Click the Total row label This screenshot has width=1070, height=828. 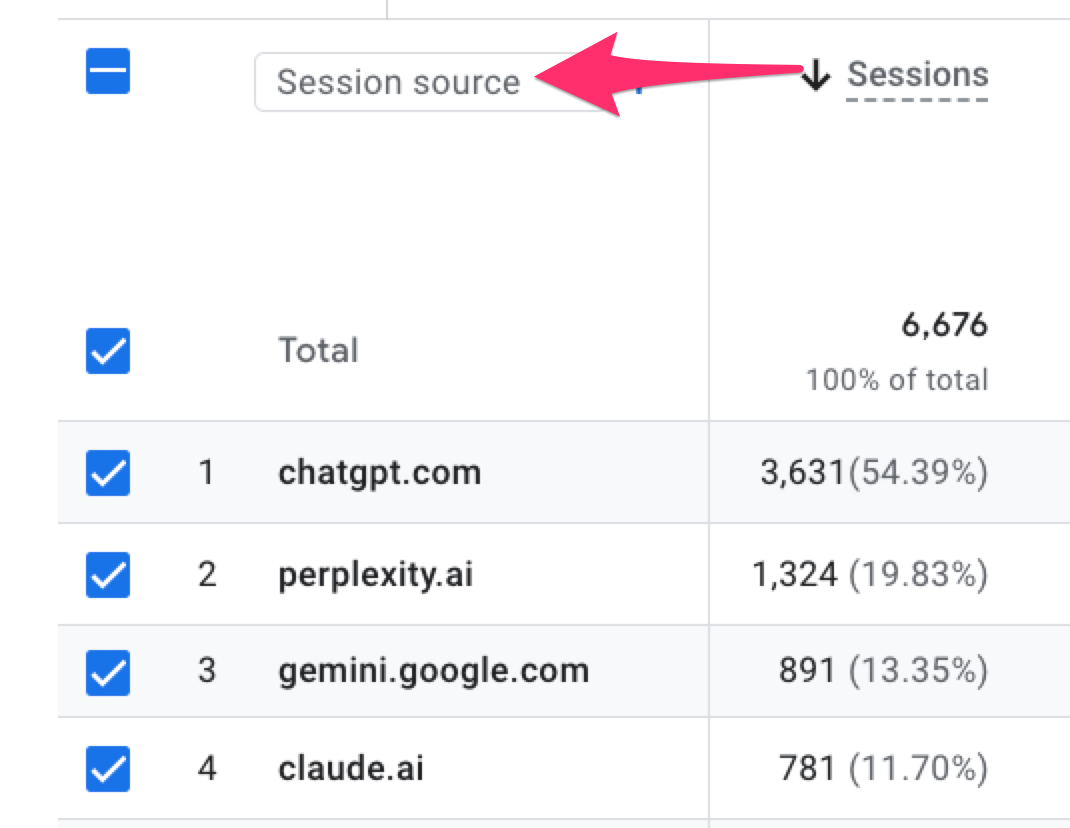tap(318, 351)
